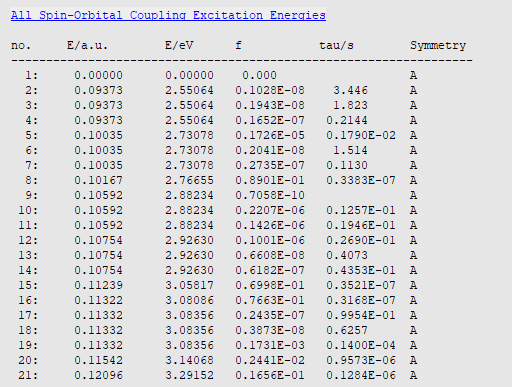Click the energy value 0.11239
The width and height of the screenshot is (512, 387).
click(98, 285)
